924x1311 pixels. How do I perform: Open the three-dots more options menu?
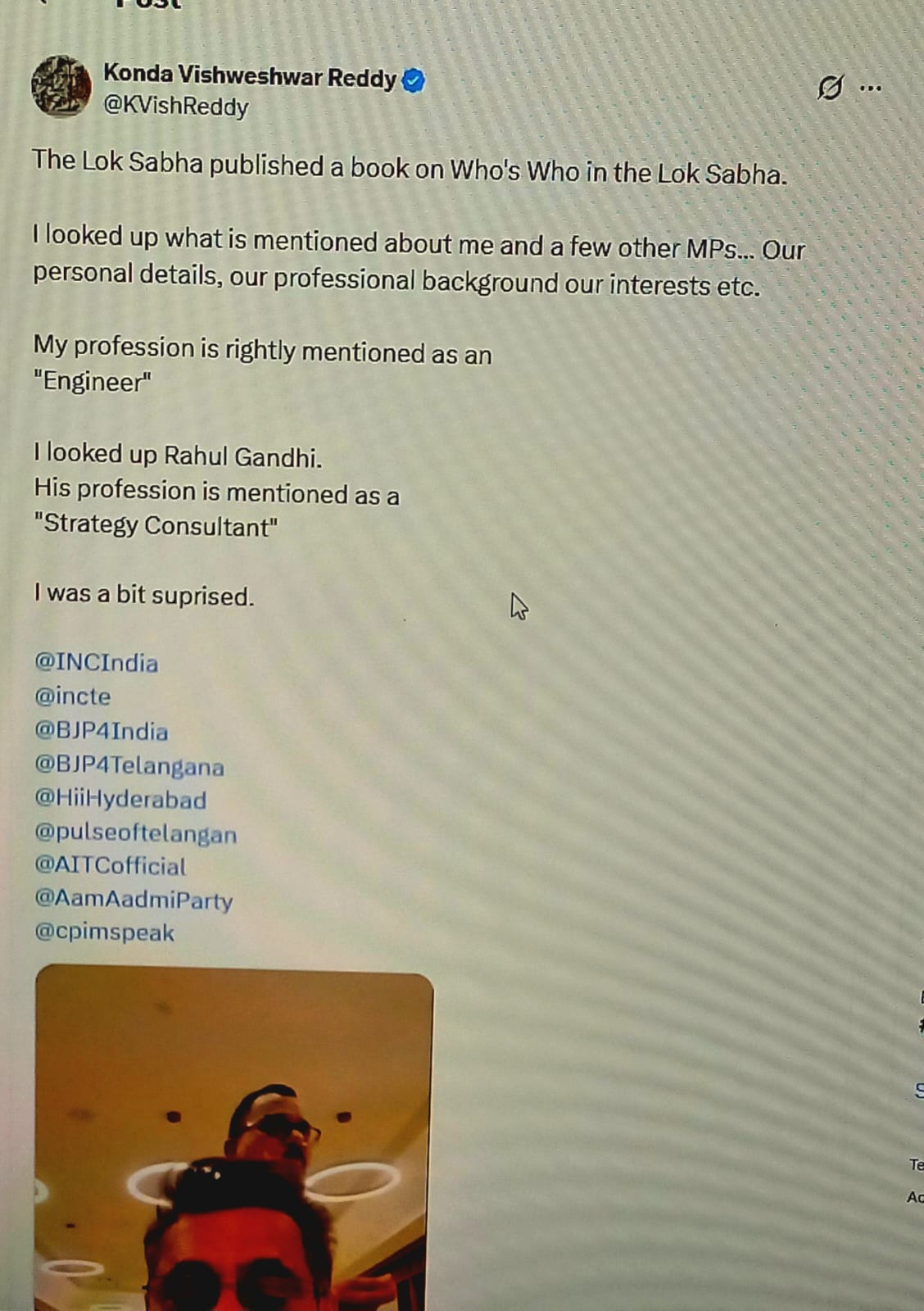pyautogui.click(x=870, y=88)
